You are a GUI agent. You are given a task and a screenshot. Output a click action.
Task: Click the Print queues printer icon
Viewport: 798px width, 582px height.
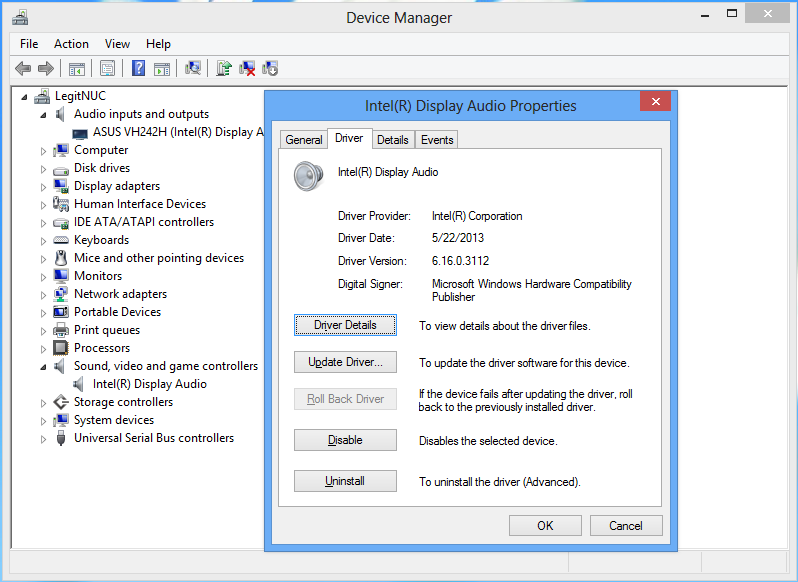pos(61,330)
